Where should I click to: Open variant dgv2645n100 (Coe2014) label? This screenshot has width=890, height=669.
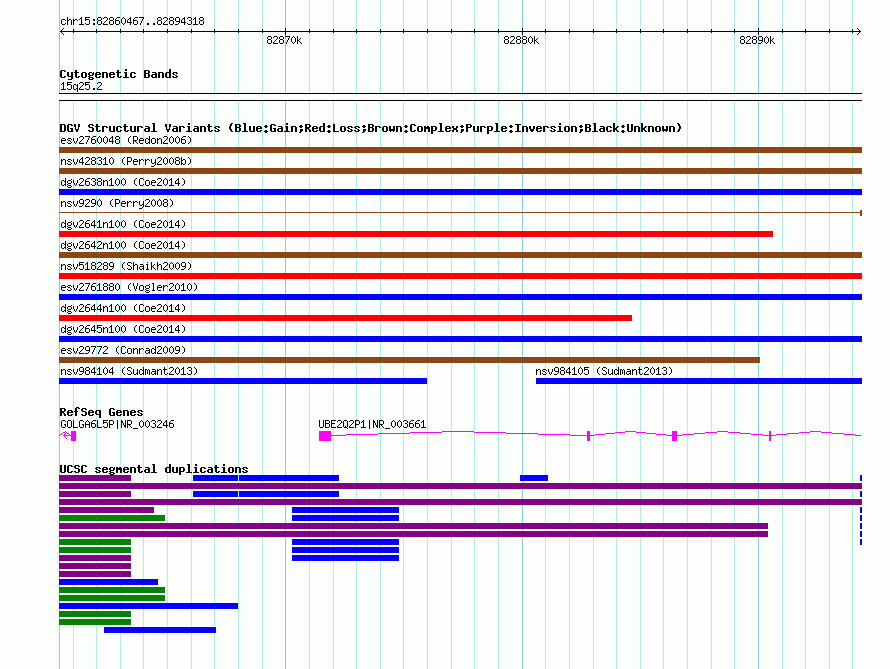coord(123,329)
